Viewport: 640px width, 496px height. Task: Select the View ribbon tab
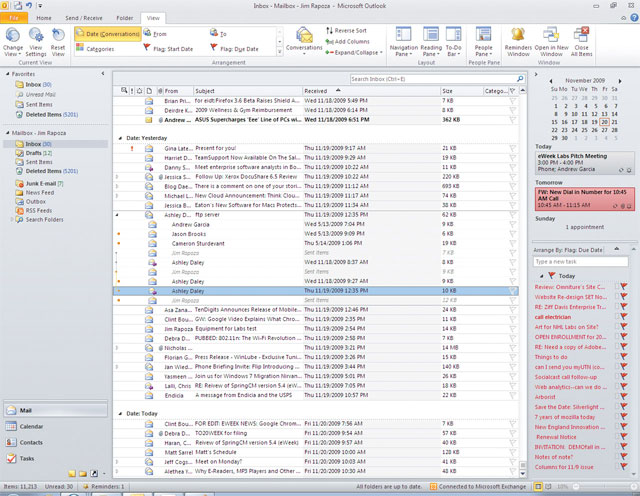click(x=153, y=18)
